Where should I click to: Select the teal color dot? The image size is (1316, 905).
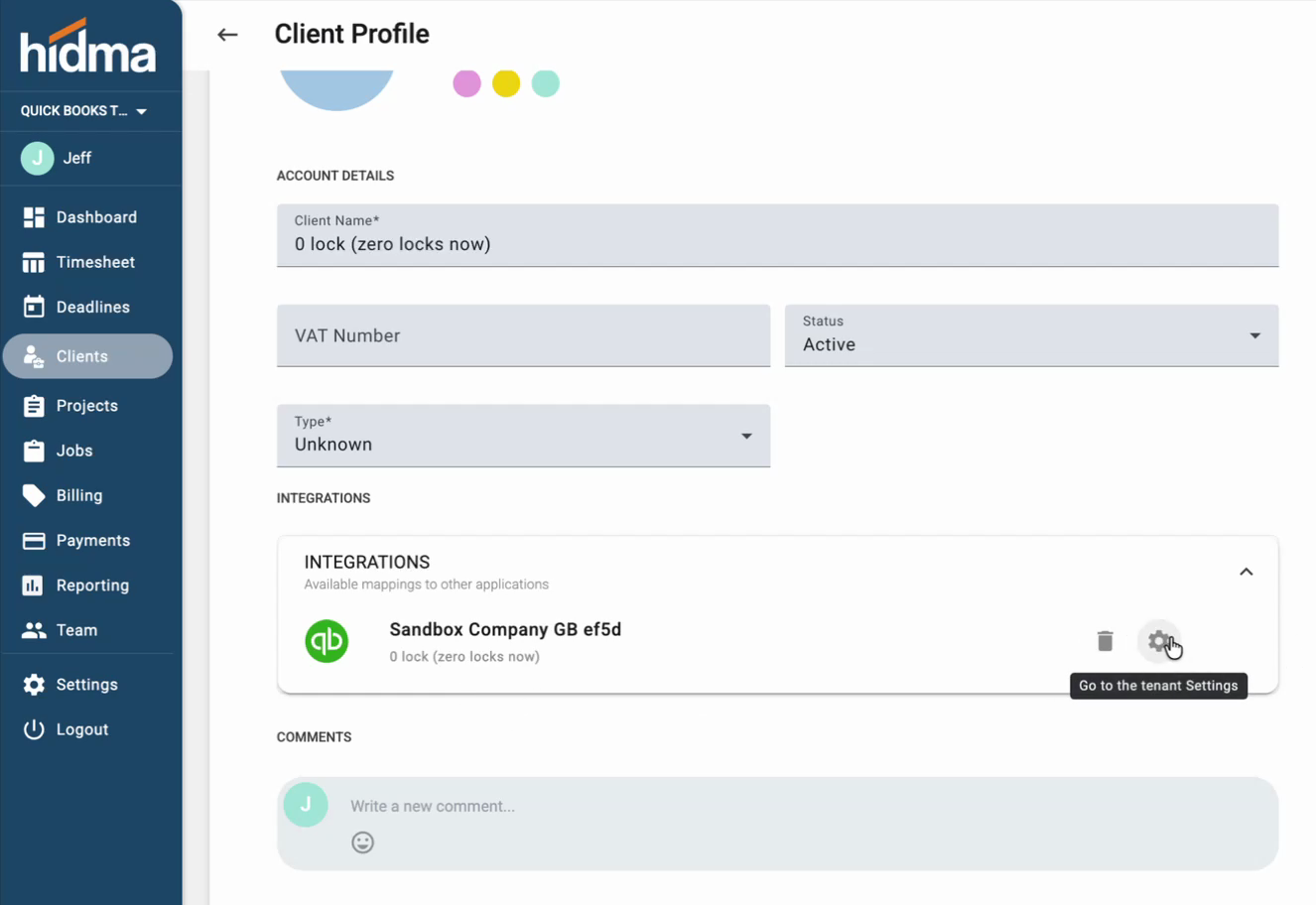pyautogui.click(x=546, y=83)
